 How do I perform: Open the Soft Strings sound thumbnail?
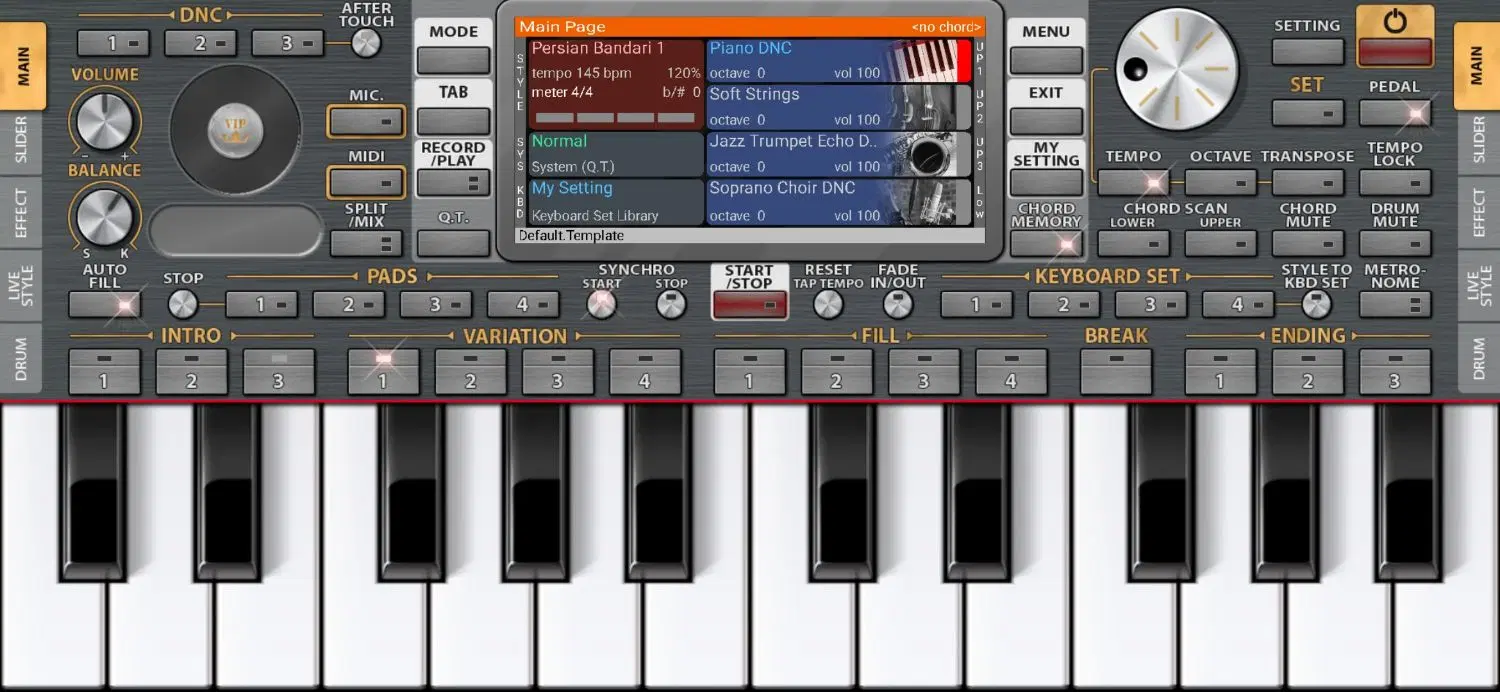point(922,107)
